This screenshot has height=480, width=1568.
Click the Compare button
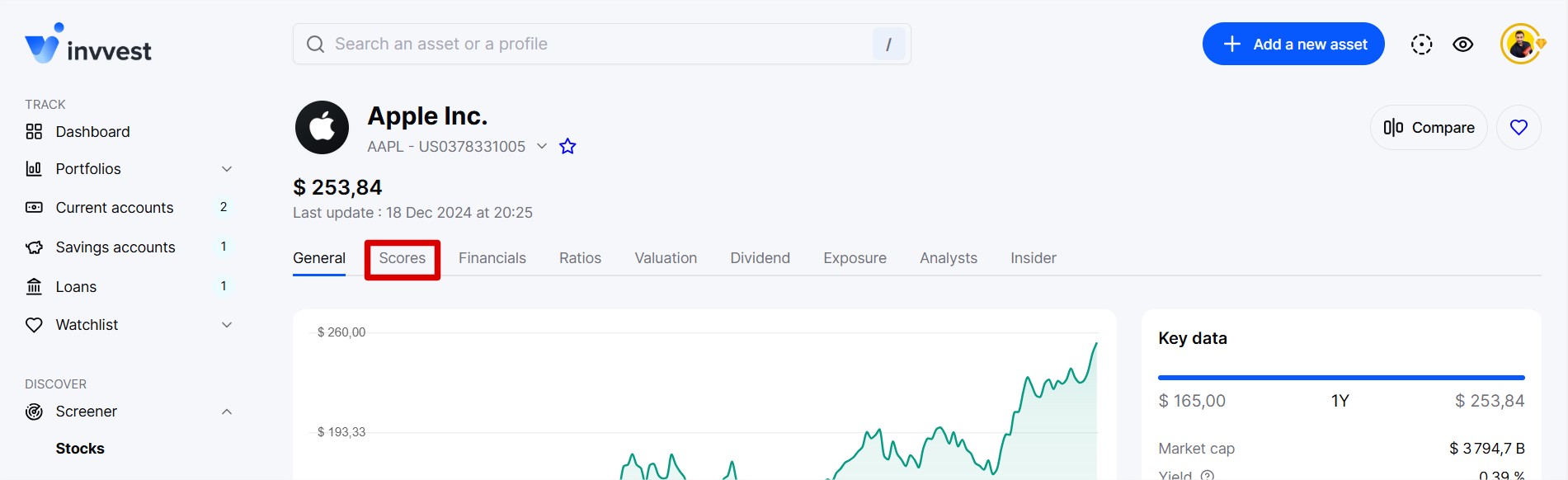coord(1429,128)
